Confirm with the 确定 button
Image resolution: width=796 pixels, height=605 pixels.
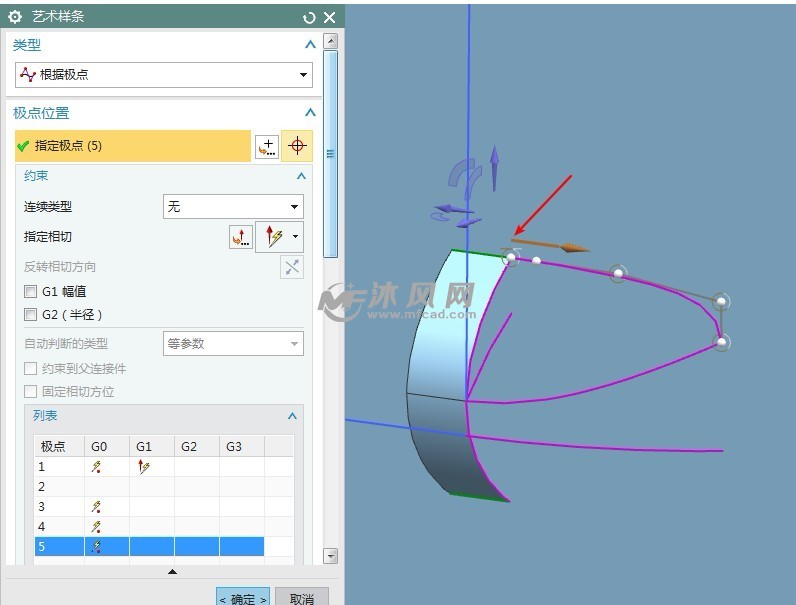[x=243, y=597]
